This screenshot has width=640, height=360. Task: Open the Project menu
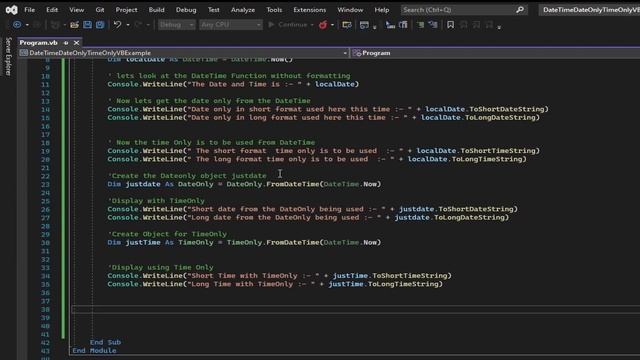(127, 10)
